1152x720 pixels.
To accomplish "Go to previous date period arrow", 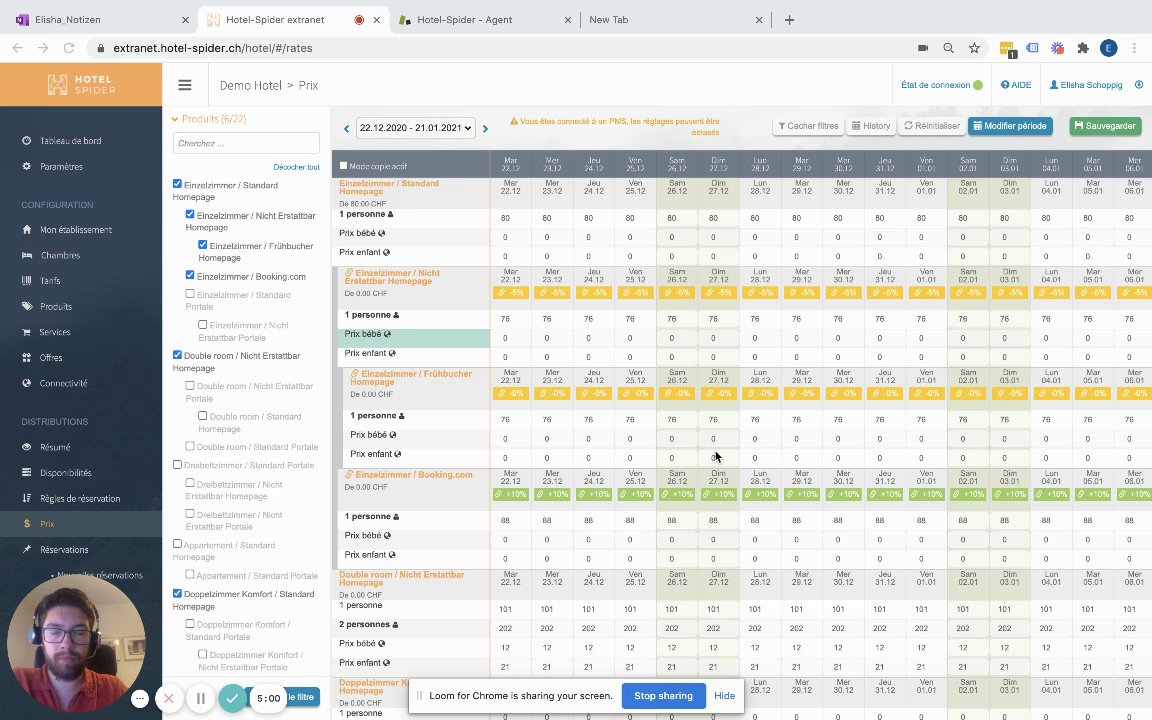I will coord(347,128).
